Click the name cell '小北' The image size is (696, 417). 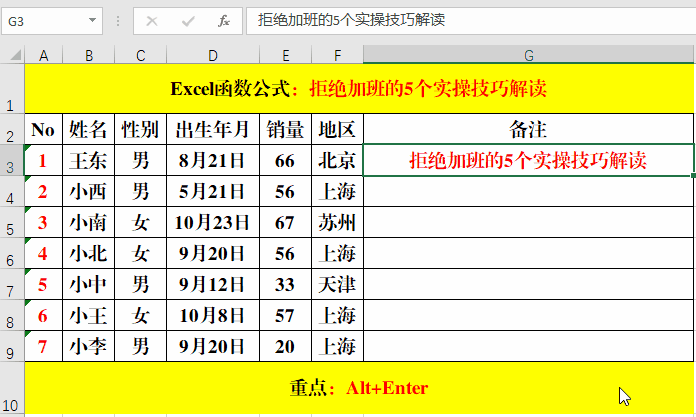click(89, 253)
